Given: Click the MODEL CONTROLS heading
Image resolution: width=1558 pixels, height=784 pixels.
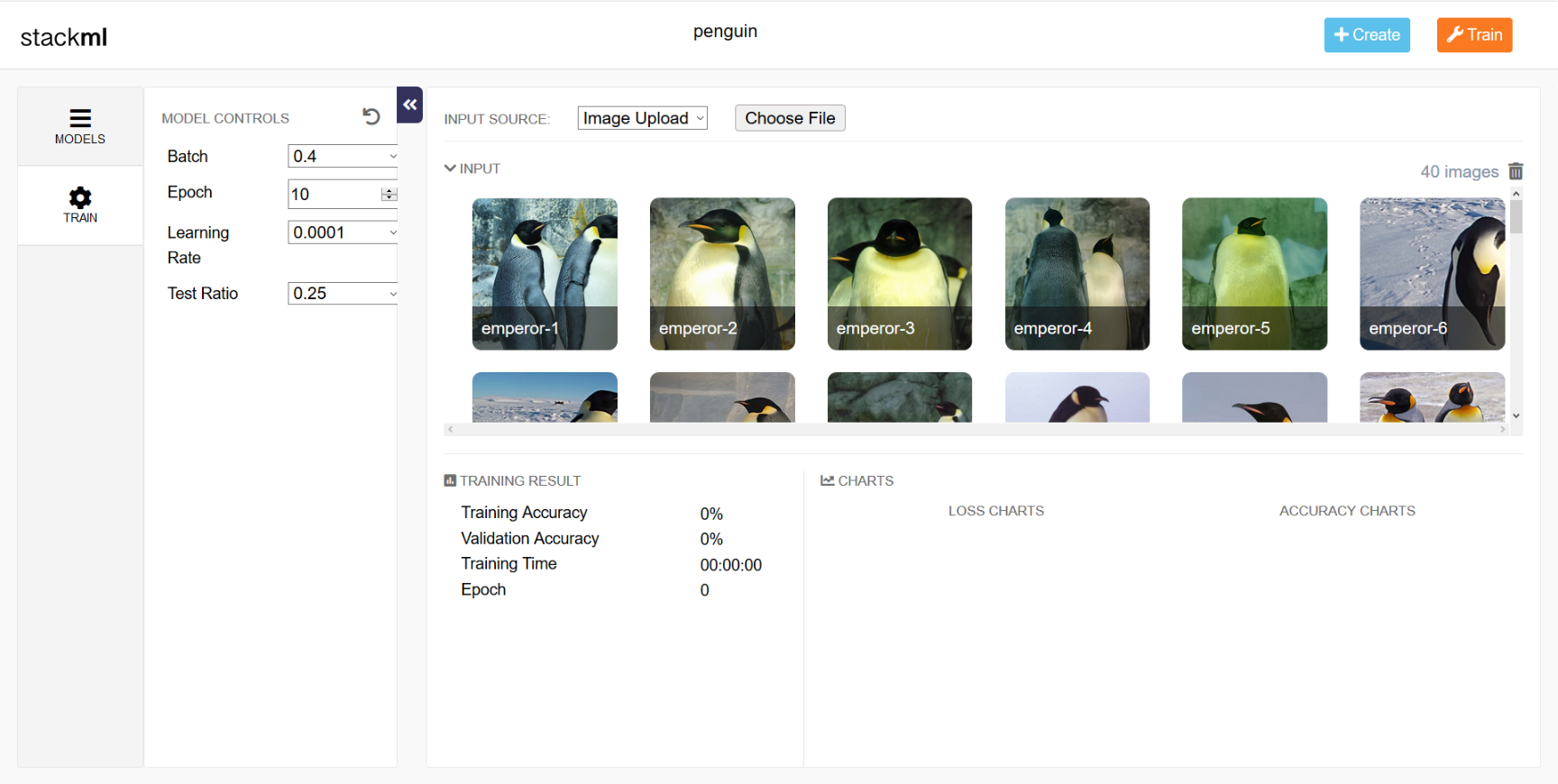Looking at the screenshot, I should [x=225, y=118].
